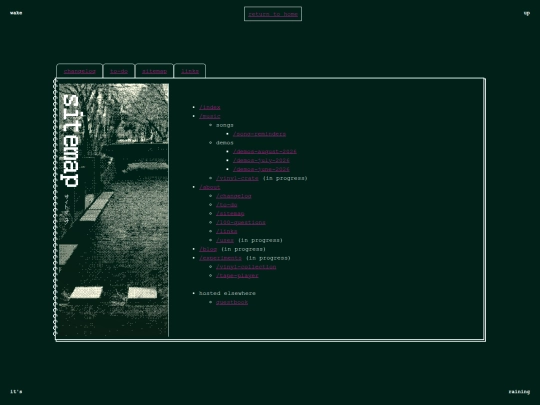Open the /experiments link

[220, 258]
